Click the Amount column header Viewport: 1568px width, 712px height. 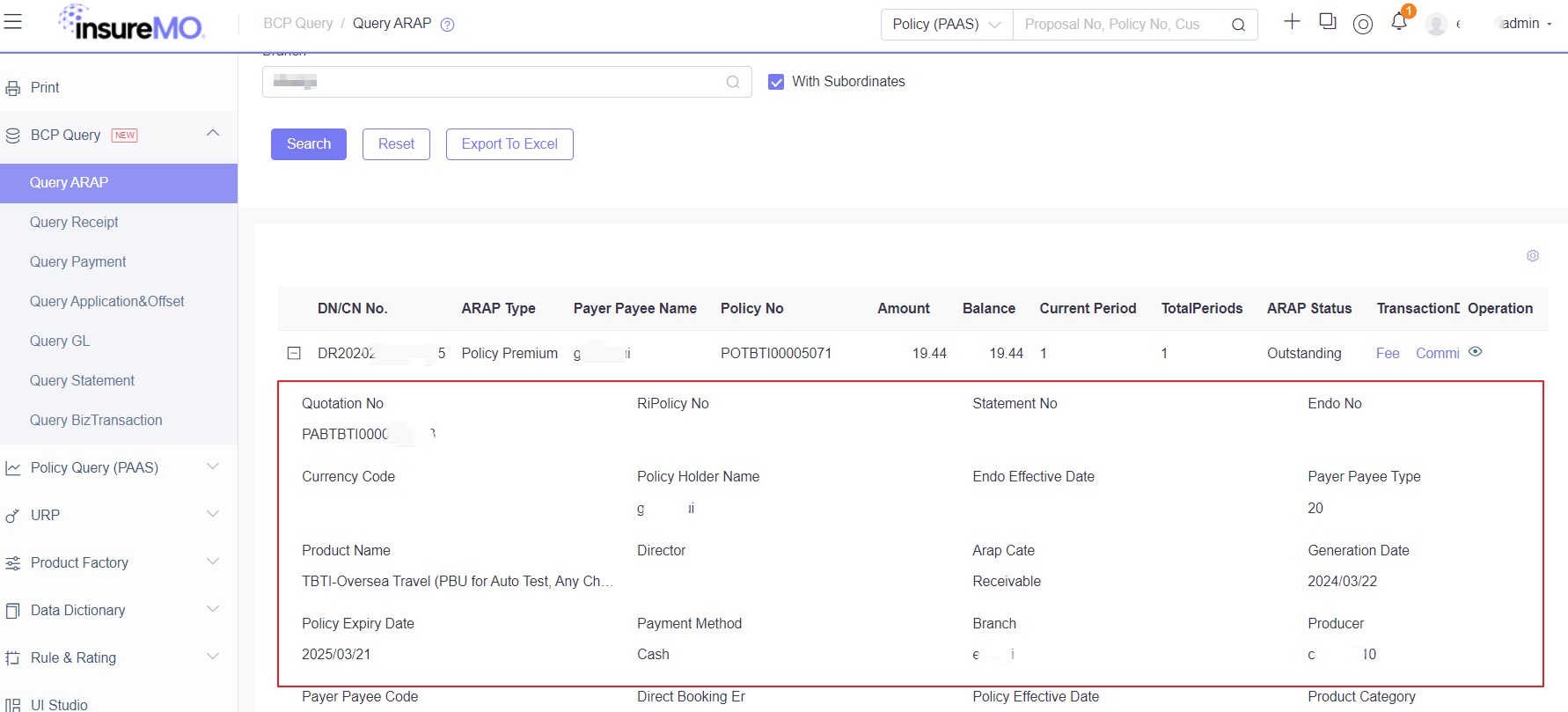click(x=904, y=309)
